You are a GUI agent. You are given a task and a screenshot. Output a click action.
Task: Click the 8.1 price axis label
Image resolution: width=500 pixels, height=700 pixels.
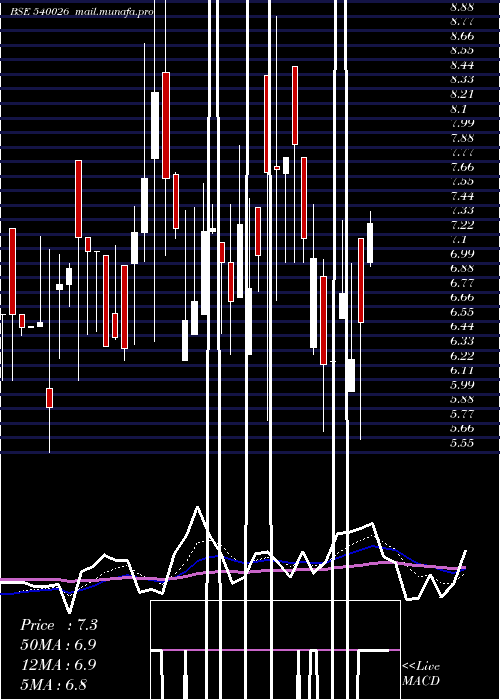458,109
